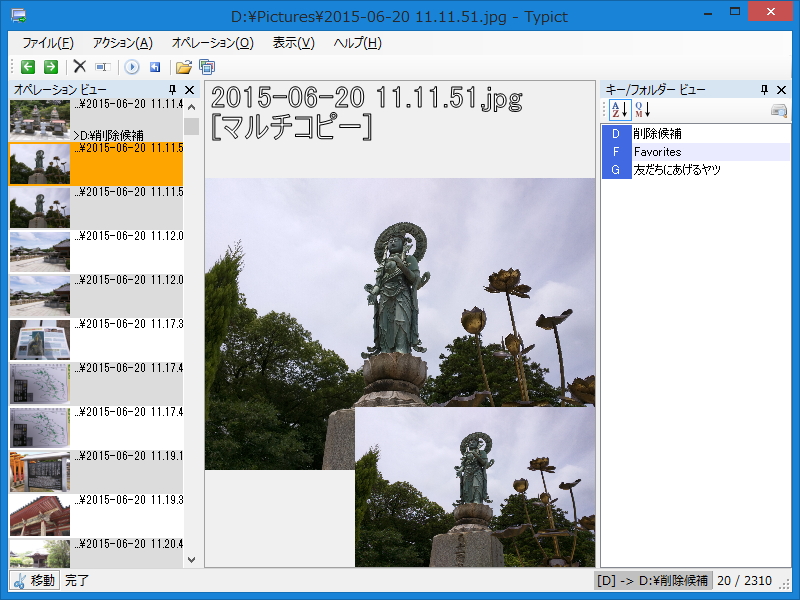Sort keys alphabetically with A-Z icon

point(619,109)
